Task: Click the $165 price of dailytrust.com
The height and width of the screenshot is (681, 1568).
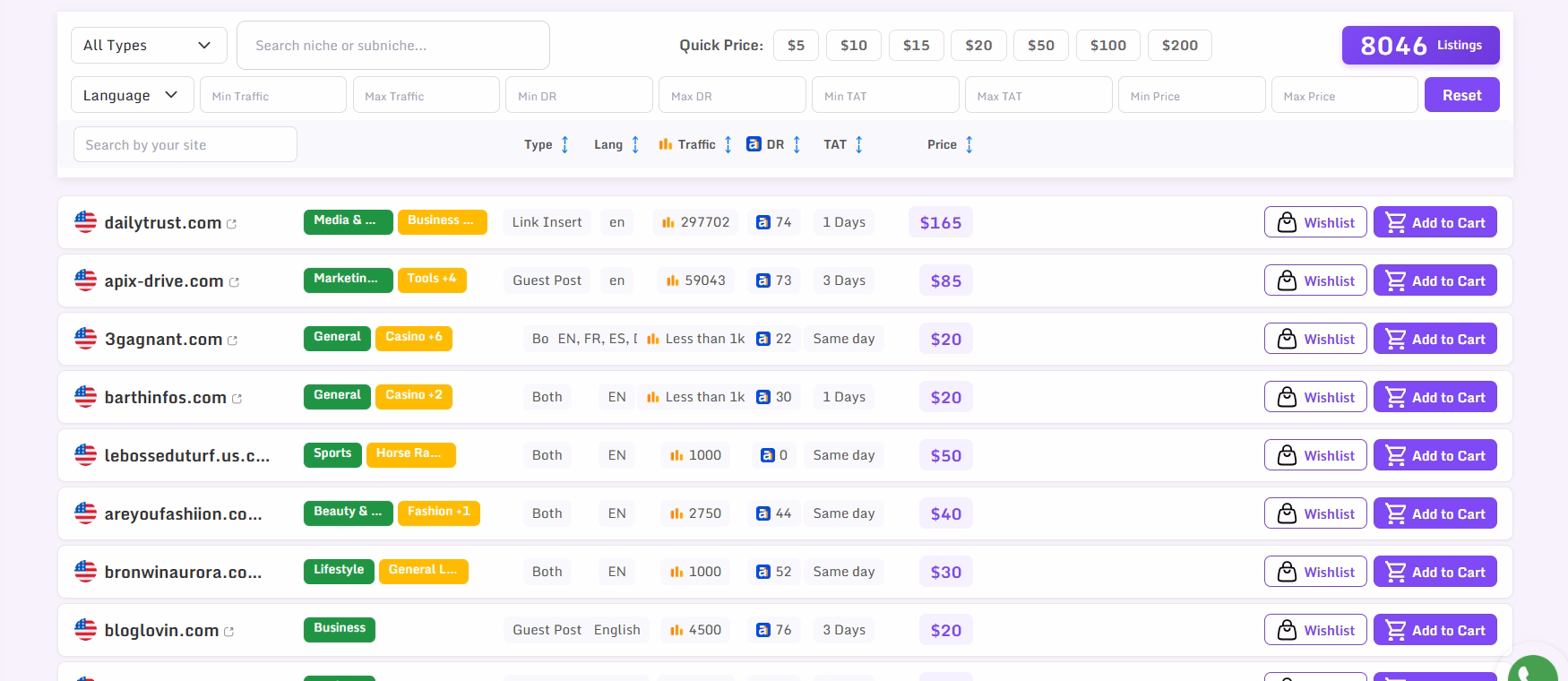Action: click(x=941, y=222)
